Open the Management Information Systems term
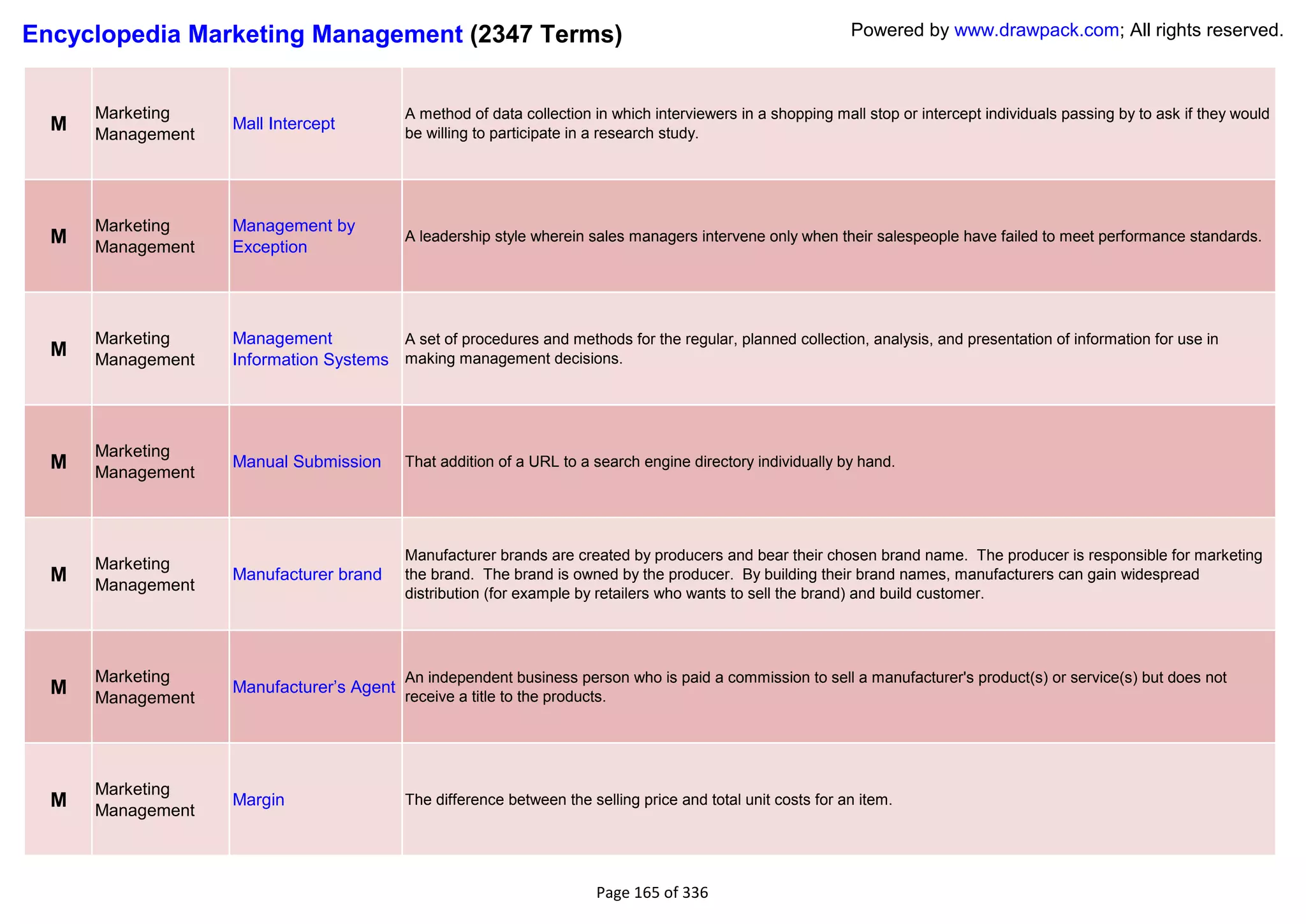 (x=311, y=349)
